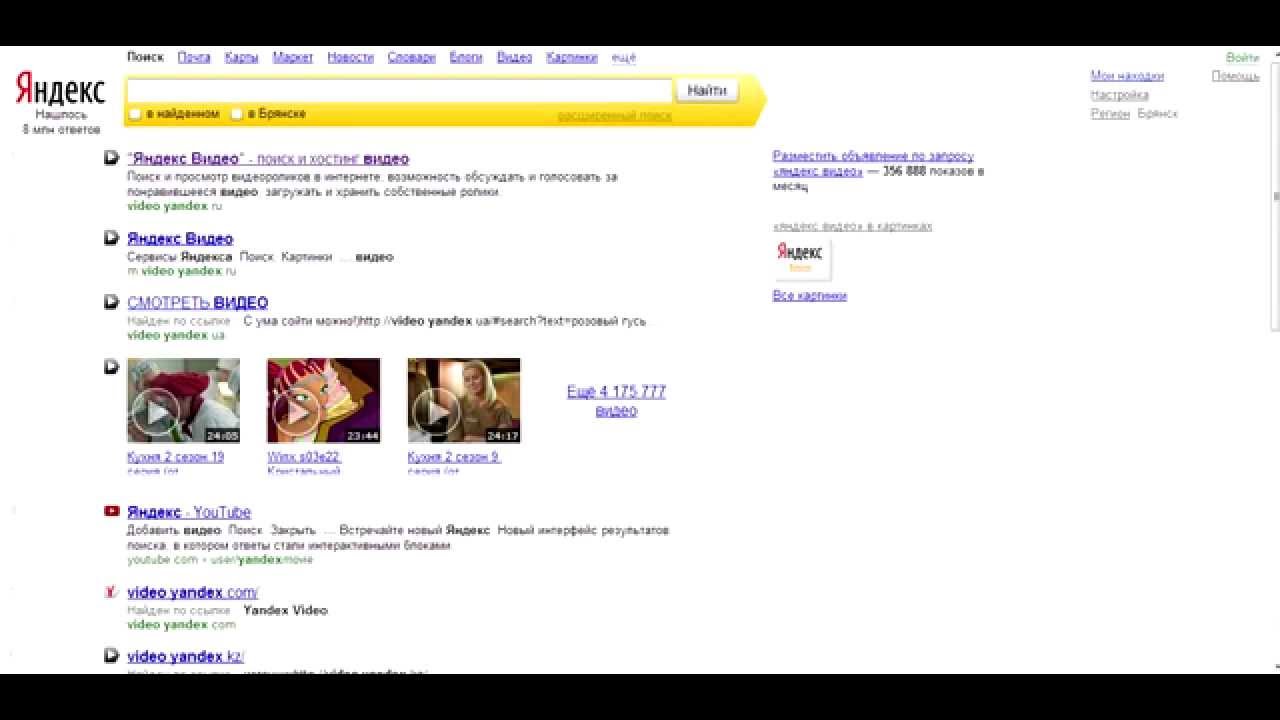The width and height of the screenshot is (1280, 720).
Task: Open the Словари tab
Action: tap(411, 58)
